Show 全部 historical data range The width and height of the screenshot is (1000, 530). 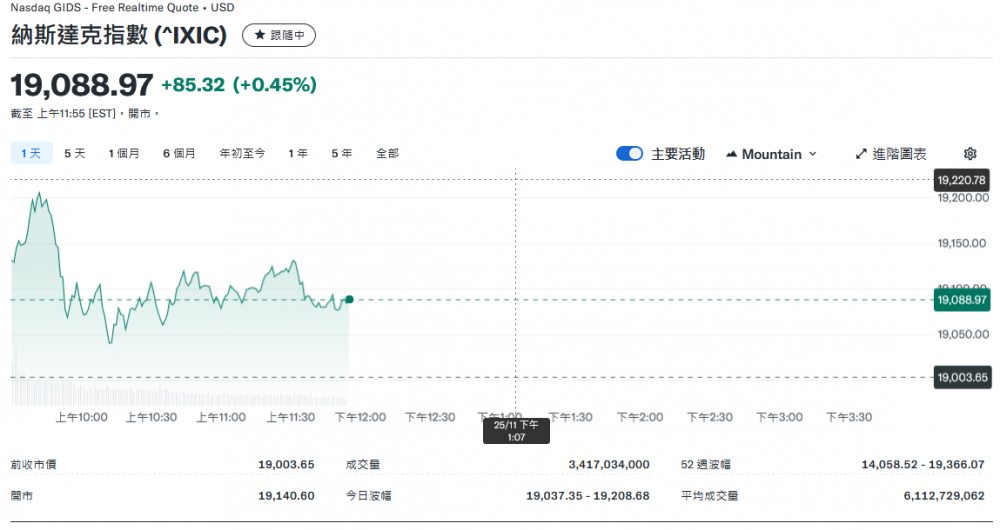[x=387, y=153]
